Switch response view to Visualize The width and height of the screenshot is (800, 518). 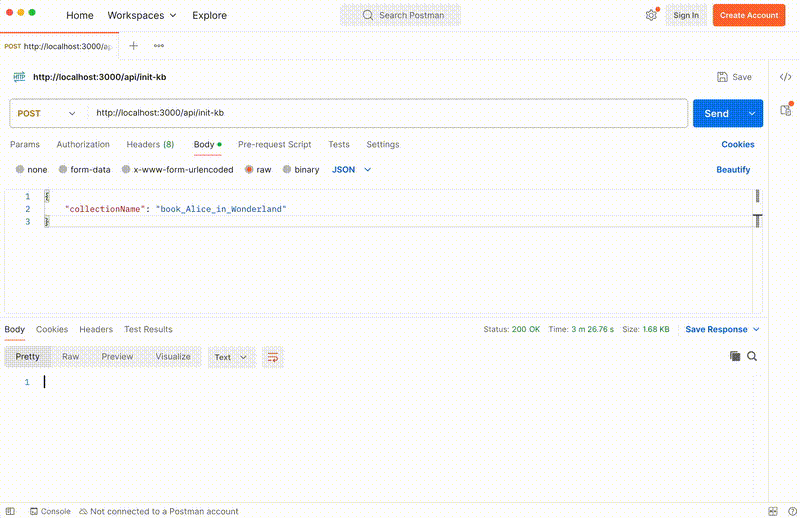pyautogui.click(x=173, y=357)
